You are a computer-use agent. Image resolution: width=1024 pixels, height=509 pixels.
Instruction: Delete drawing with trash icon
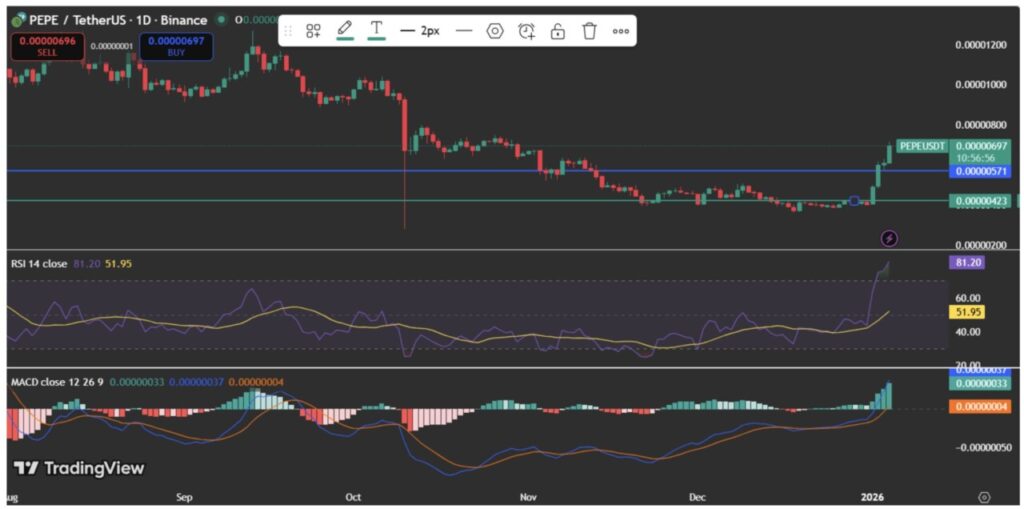tap(589, 31)
